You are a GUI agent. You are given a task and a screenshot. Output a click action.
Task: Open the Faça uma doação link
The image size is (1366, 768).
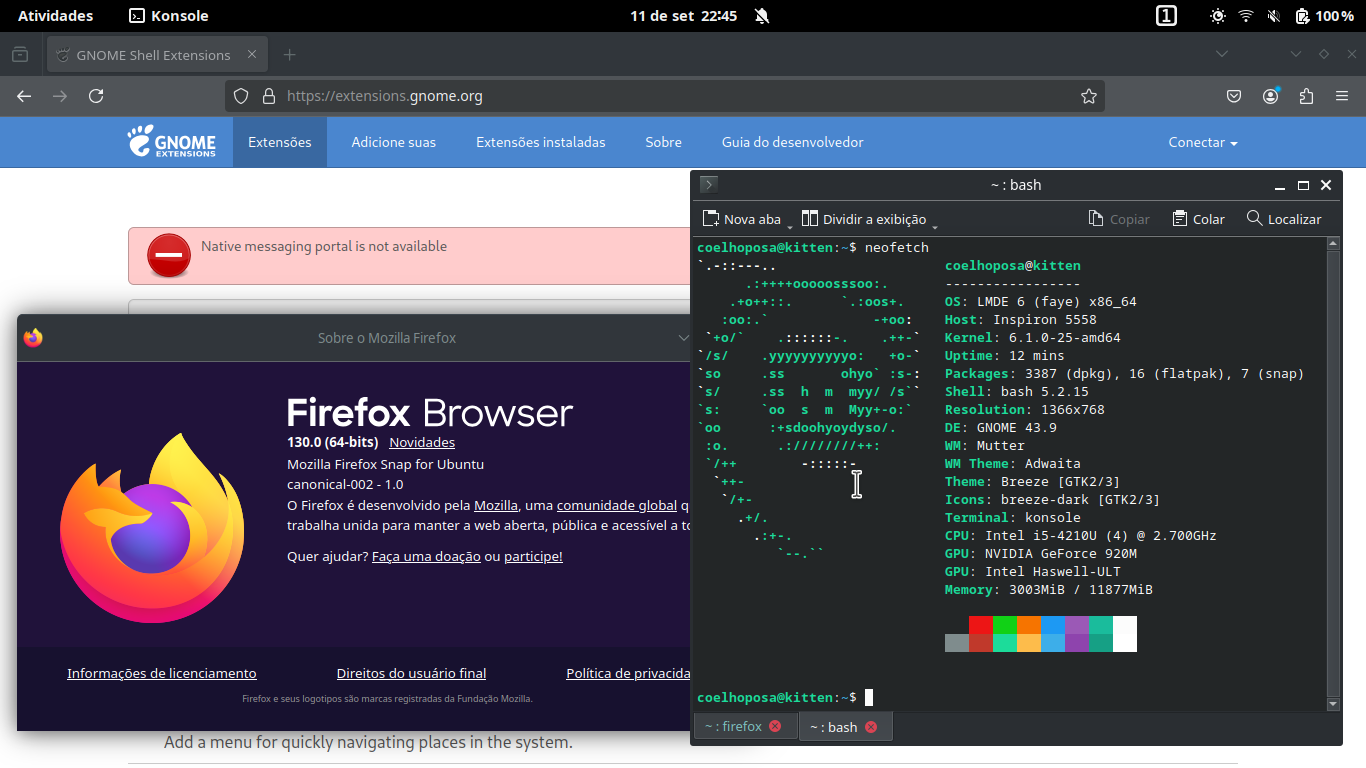pos(426,556)
